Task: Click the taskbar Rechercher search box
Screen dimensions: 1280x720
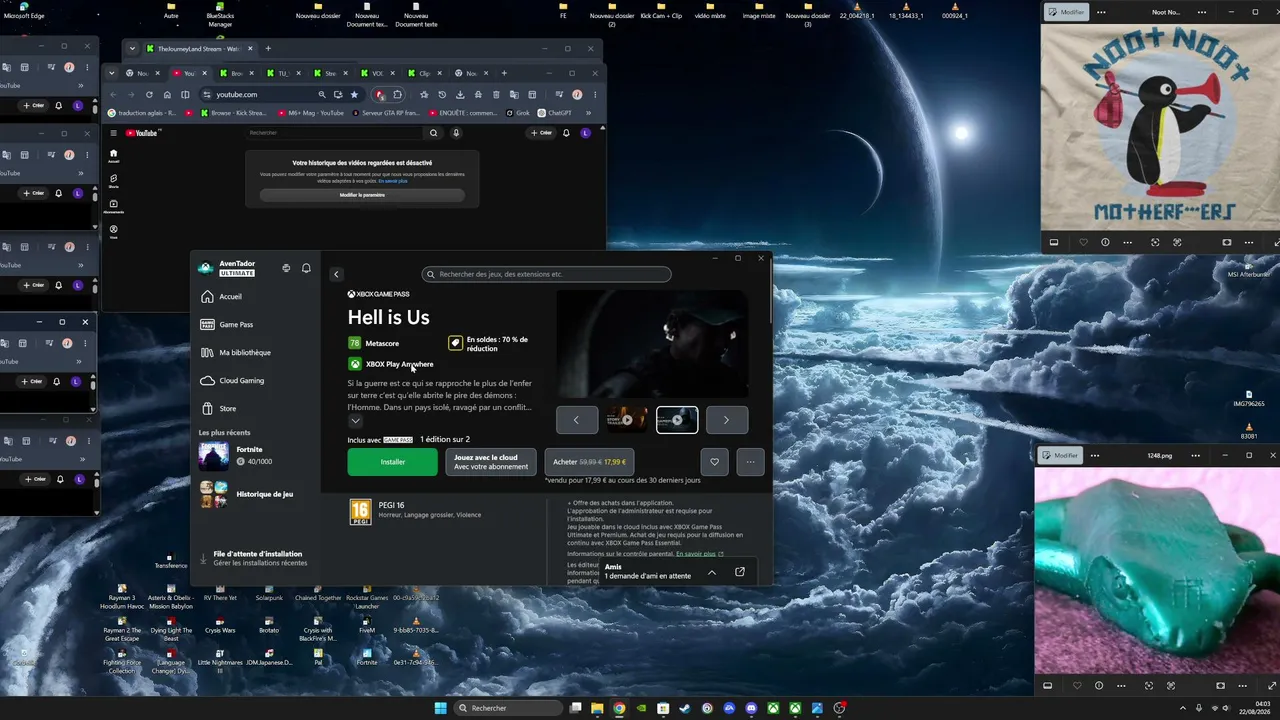Action: tap(508, 708)
